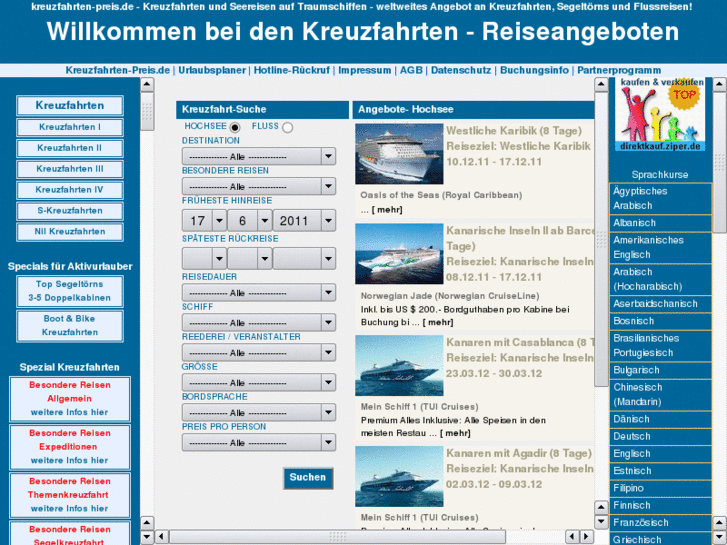
Task: Click the left sidebar scroll-up arrow
Action: point(147,84)
